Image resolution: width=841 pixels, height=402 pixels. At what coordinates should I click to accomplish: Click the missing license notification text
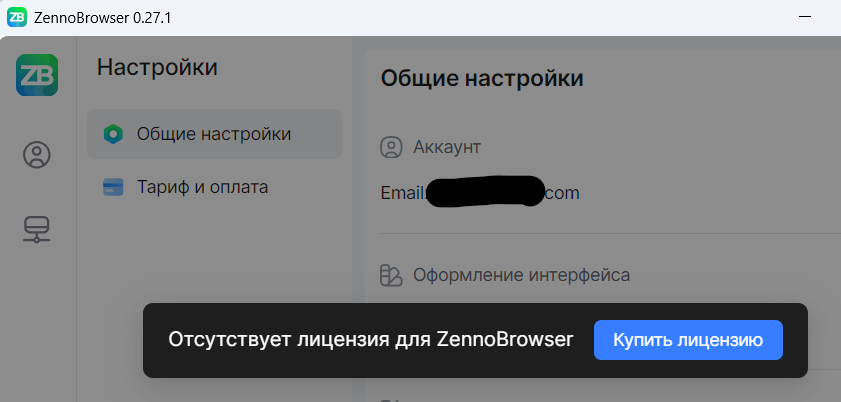pyautogui.click(x=371, y=340)
